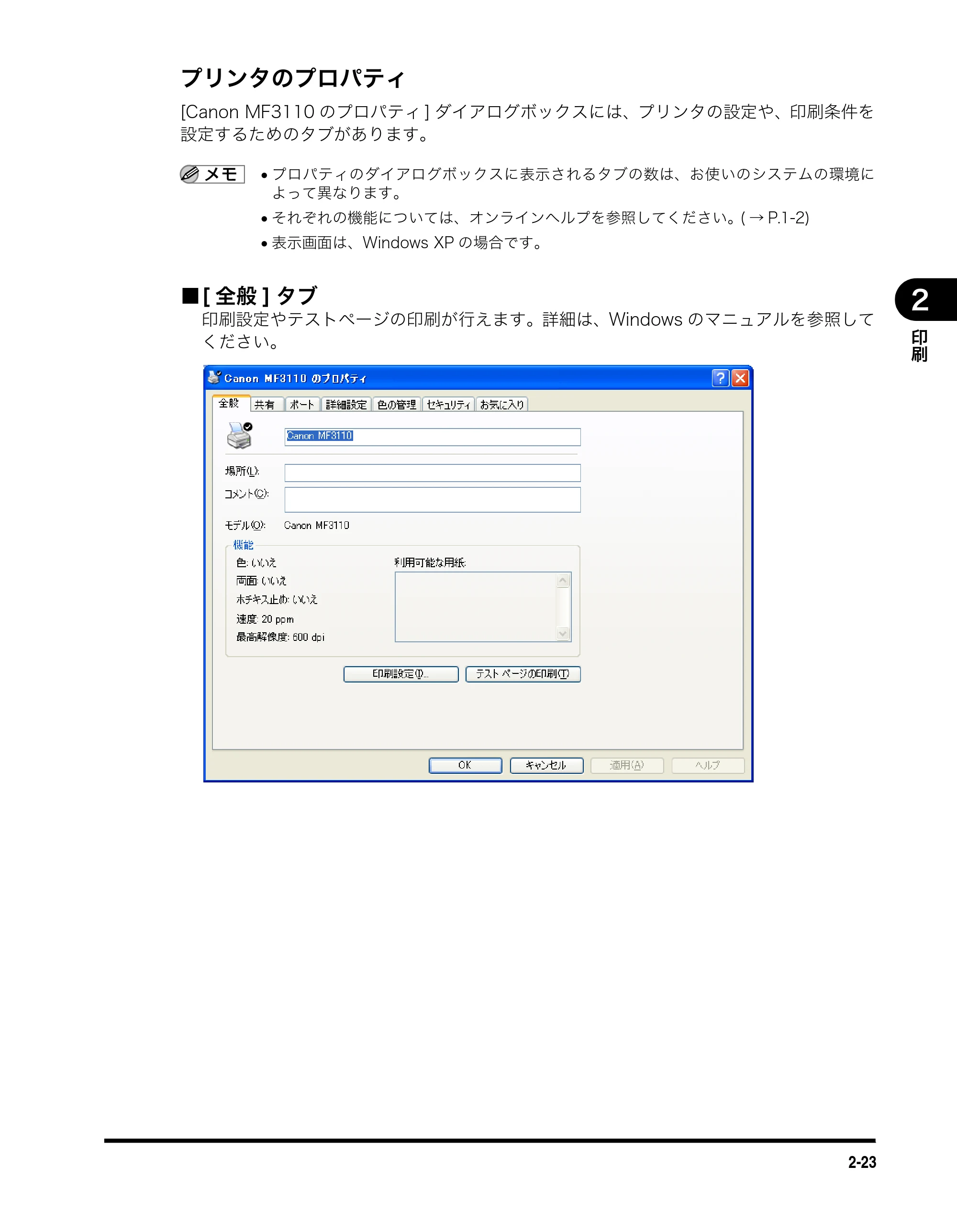This screenshot has width=957, height=1232.
Task: Open the ポート tab
Action: tap(302, 405)
